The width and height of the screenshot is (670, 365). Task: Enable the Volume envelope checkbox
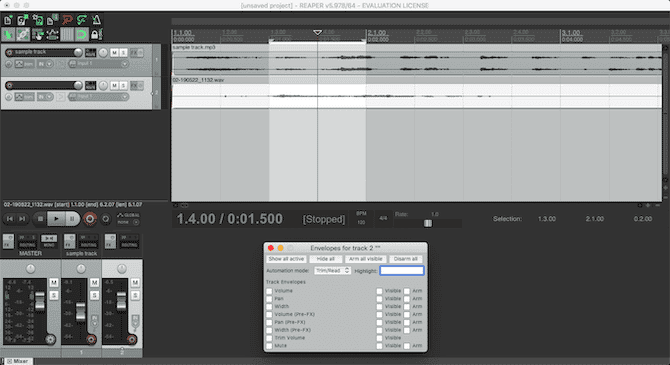[269, 291]
